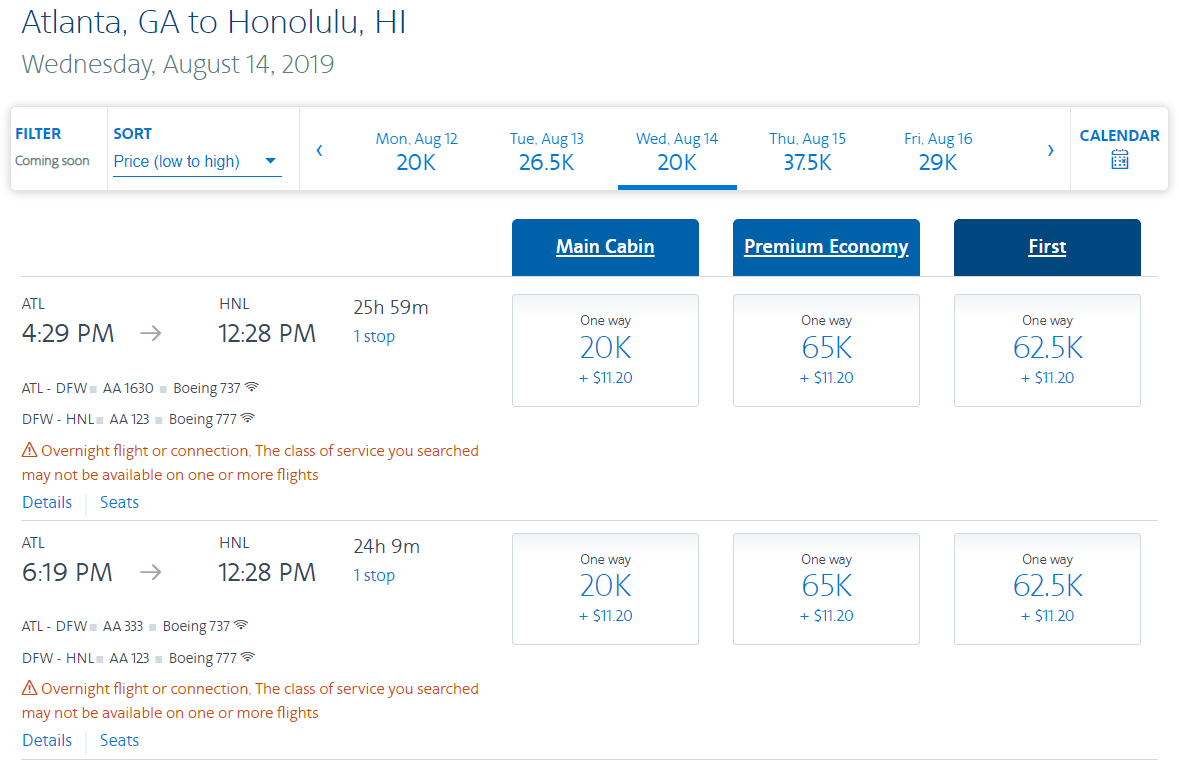Choose the 20K Main Cabin fare for the 4:29 PM flight

605,350
